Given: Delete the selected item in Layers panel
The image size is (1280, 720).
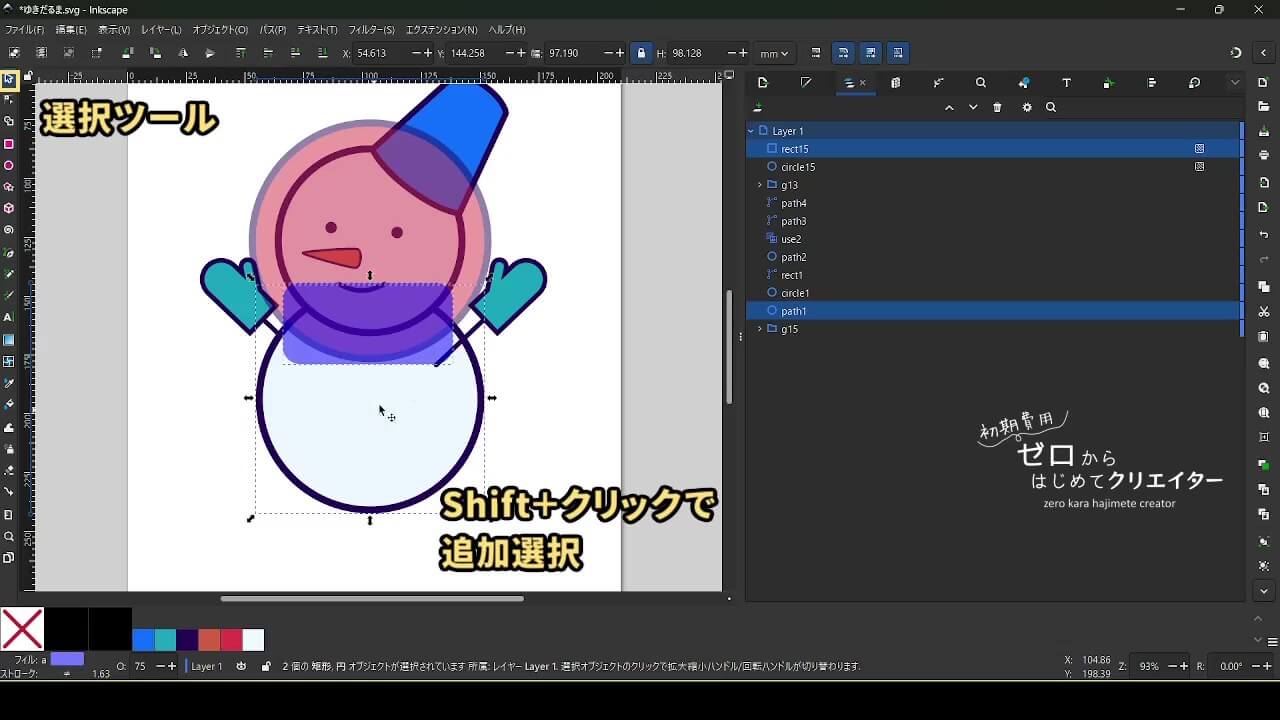Looking at the screenshot, I should 997,108.
